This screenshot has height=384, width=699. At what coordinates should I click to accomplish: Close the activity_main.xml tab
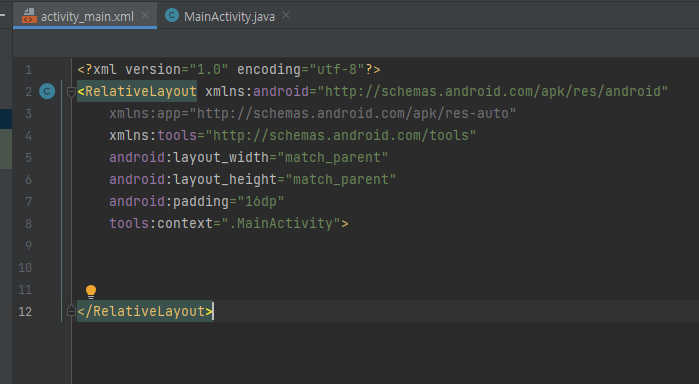pyautogui.click(x=145, y=15)
